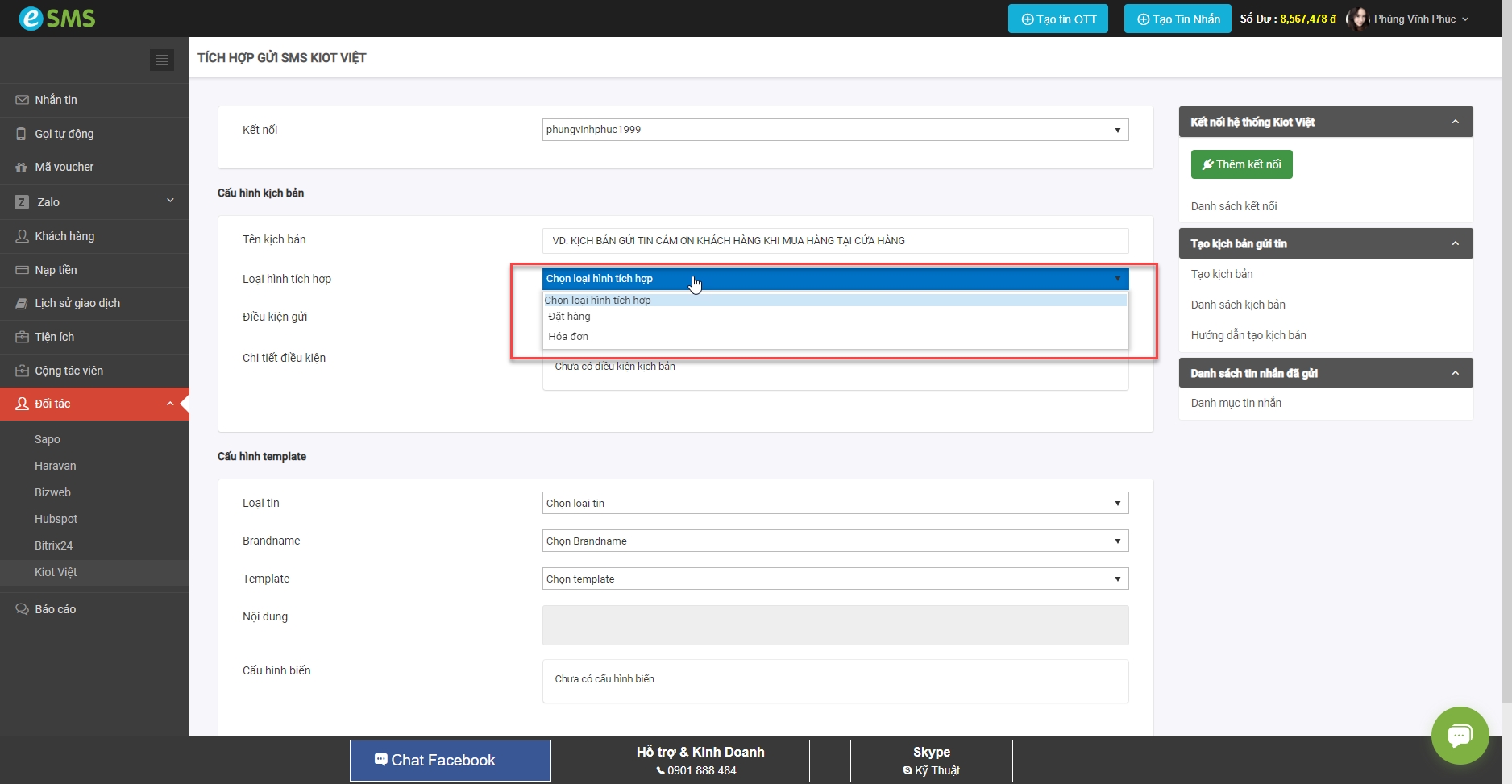This screenshot has height=784, width=1512.
Task: Open the Kết nối account dropdown
Action: pos(835,130)
